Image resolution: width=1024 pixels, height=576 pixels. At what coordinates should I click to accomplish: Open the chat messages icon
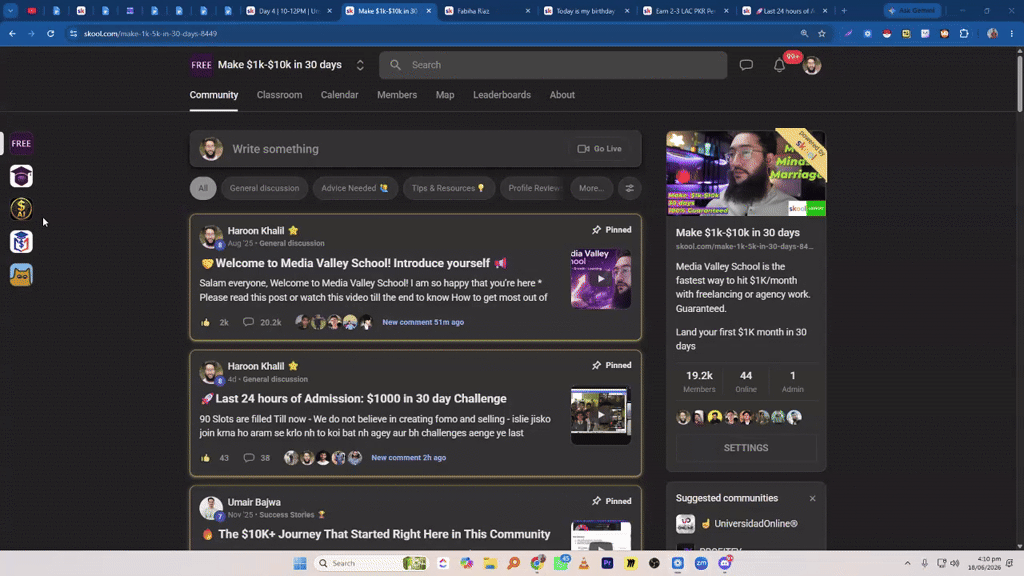[746, 65]
